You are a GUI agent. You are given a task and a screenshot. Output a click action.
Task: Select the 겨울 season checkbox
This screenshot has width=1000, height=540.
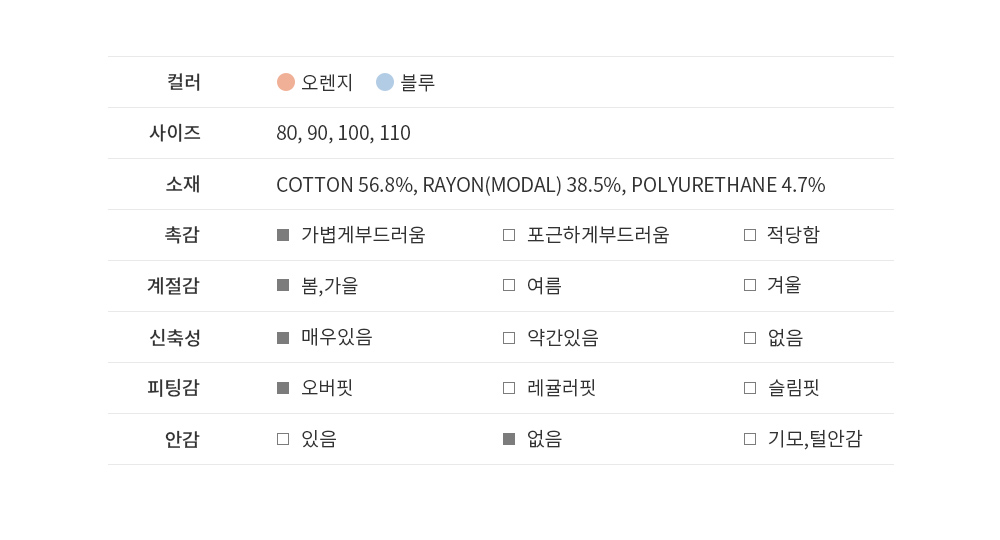click(750, 286)
